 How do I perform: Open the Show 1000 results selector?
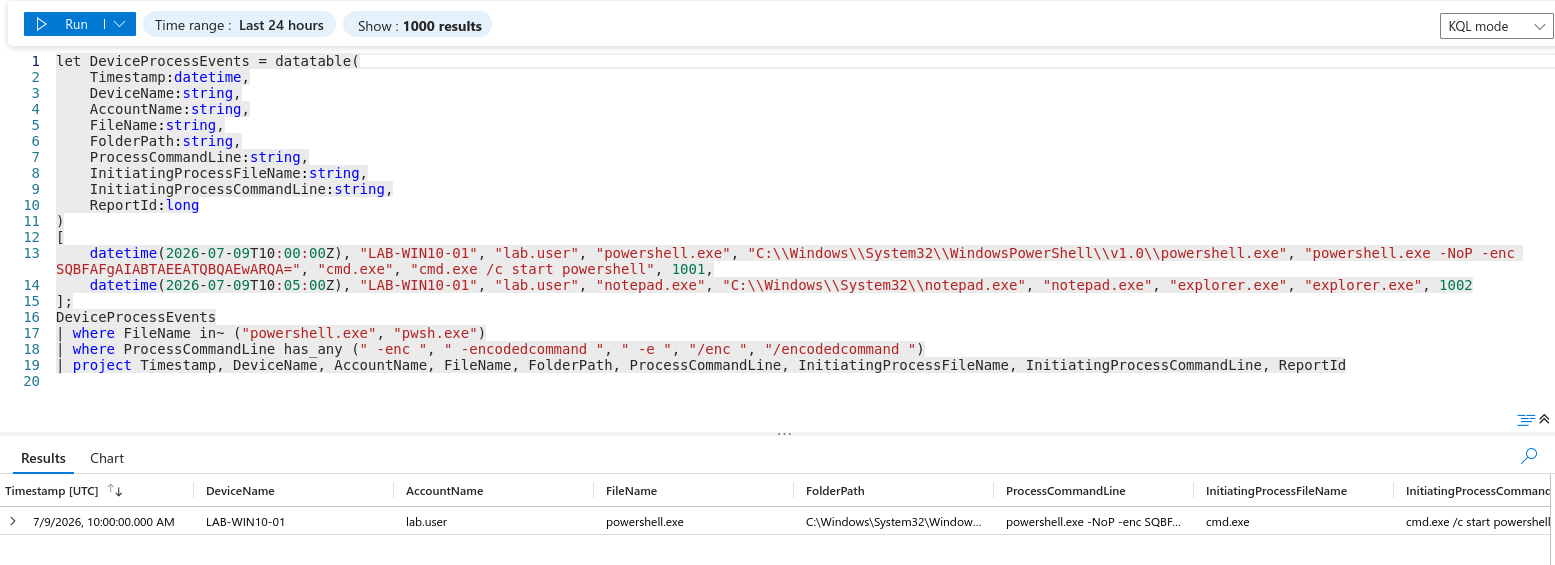pyautogui.click(x=417, y=26)
